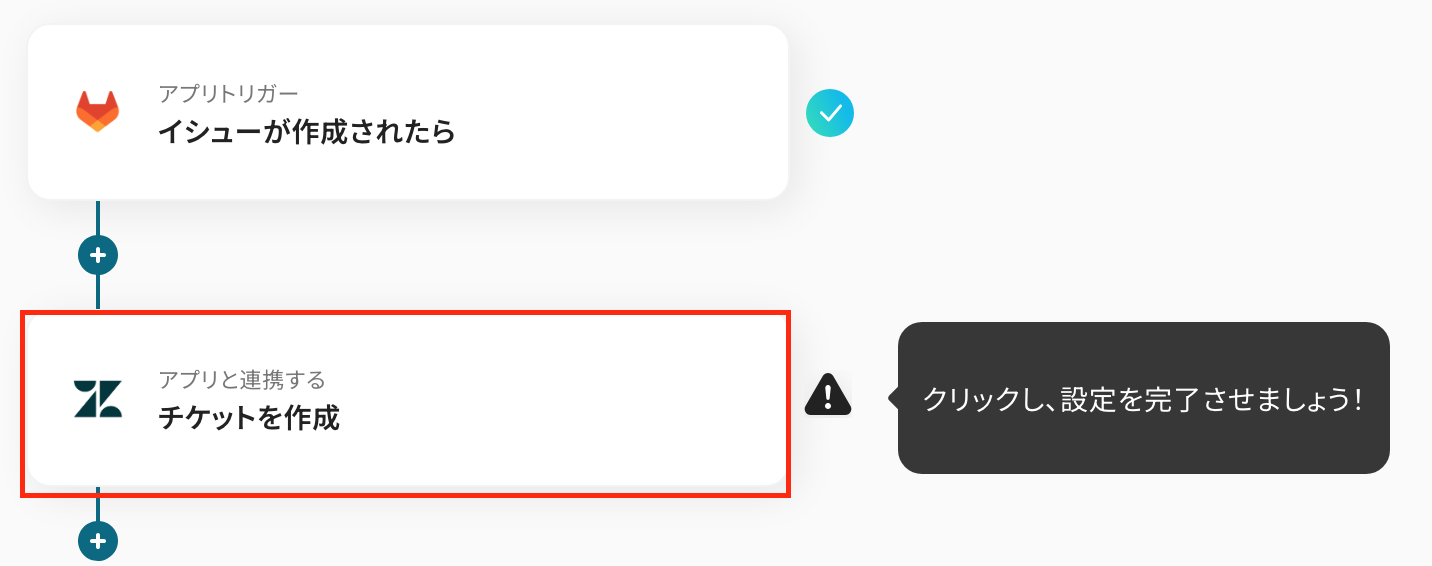This screenshot has height=566, width=1432.
Task: Open the チケットを作成 action title
Action: 249,418
